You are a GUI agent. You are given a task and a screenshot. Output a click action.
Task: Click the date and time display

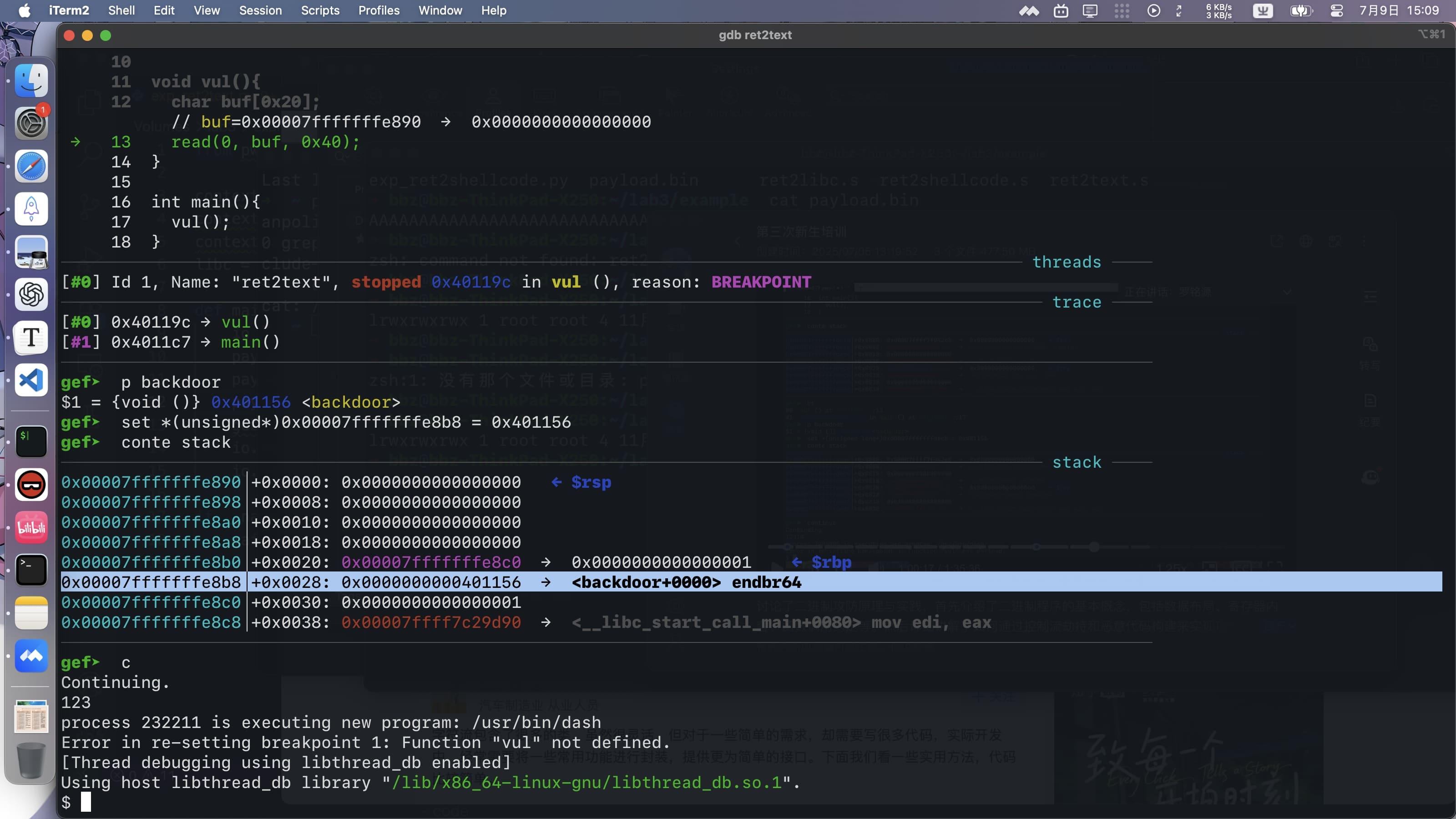pyautogui.click(x=1399, y=11)
